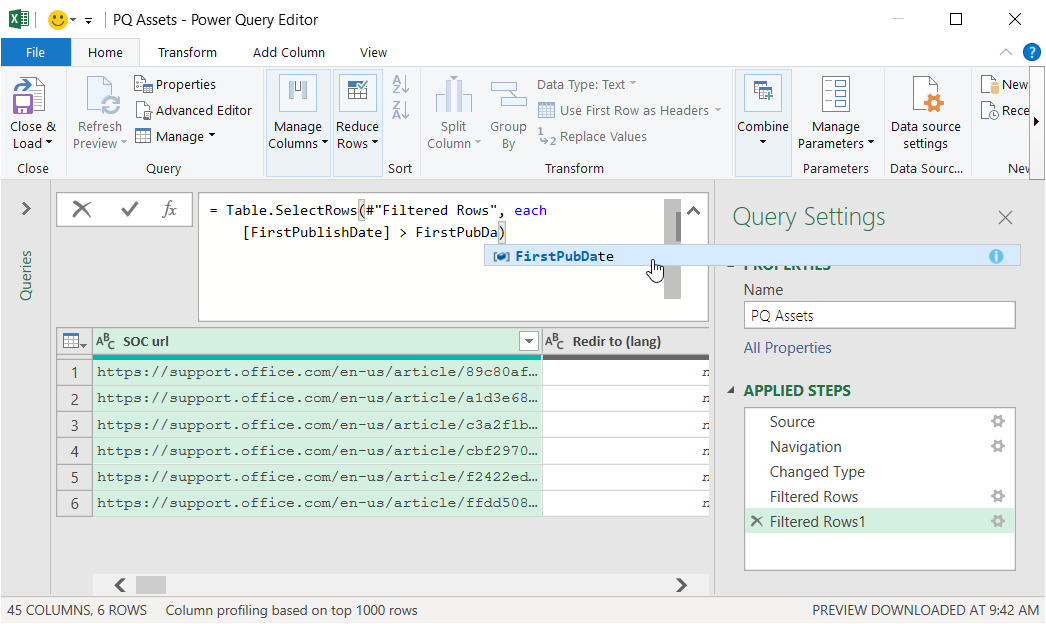Open the Manage query dropdown
This screenshot has height=624, width=1046.
(x=175, y=136)
